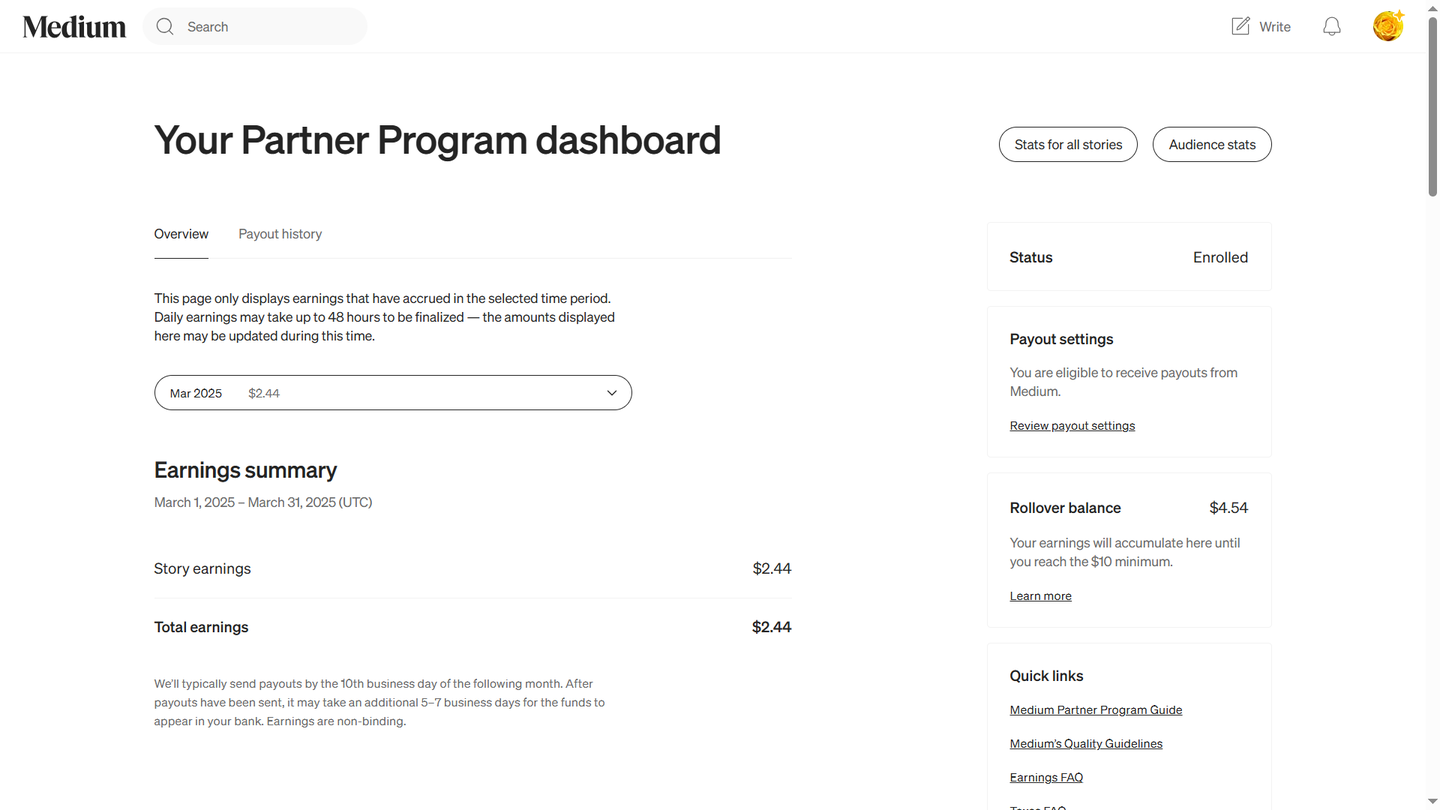This screenshot has height=810, width=1440.
Task: Open the Review payout settings link
Action: [1072, 426]
